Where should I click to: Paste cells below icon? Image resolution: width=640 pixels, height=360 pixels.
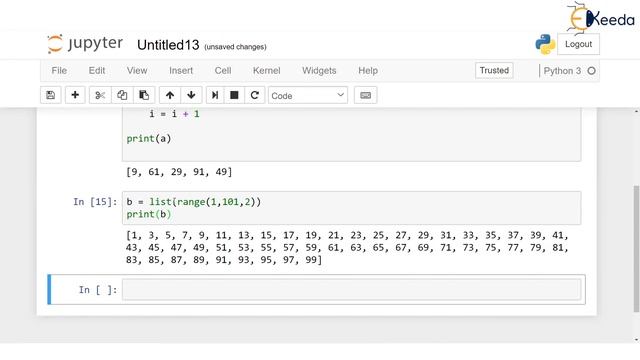pos(144,95)
